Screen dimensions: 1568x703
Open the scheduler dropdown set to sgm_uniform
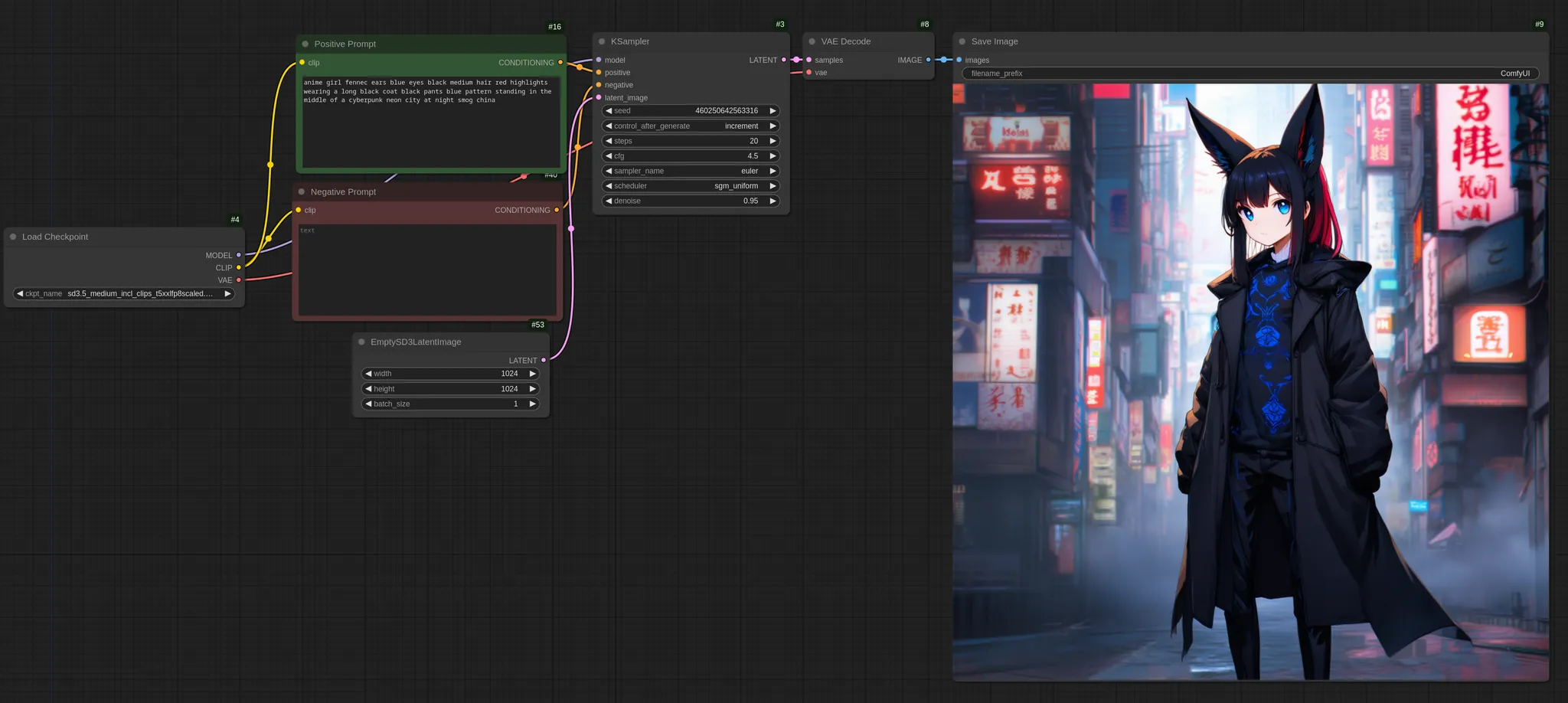[691, 186]
